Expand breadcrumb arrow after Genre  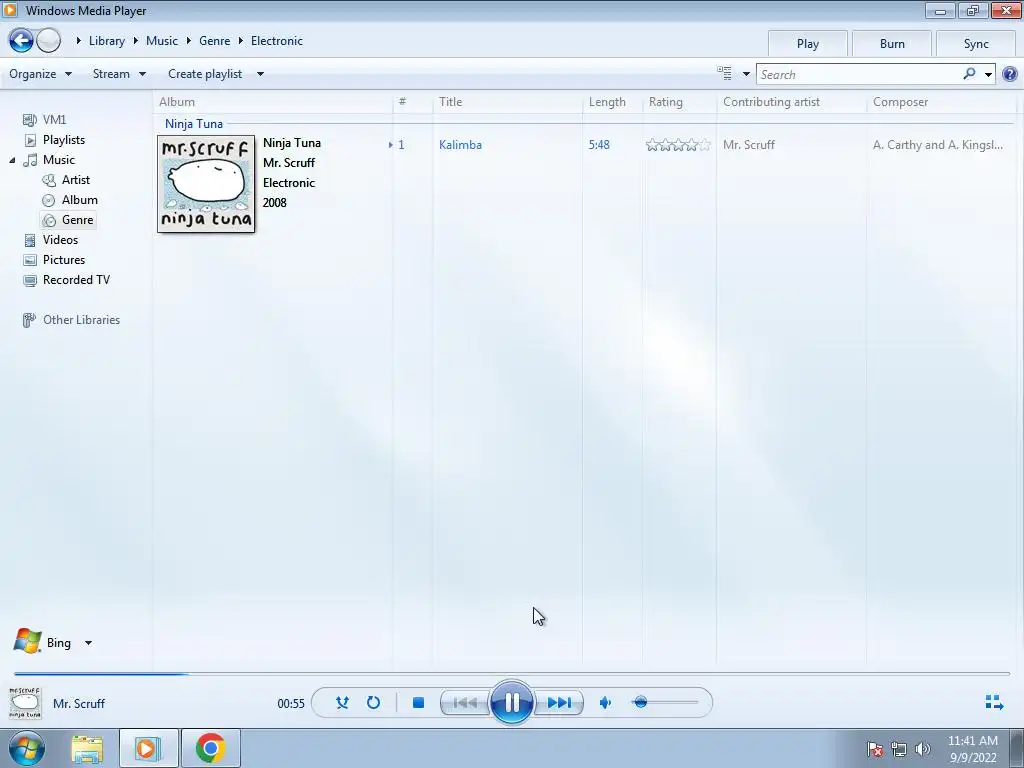pos(240,40)
